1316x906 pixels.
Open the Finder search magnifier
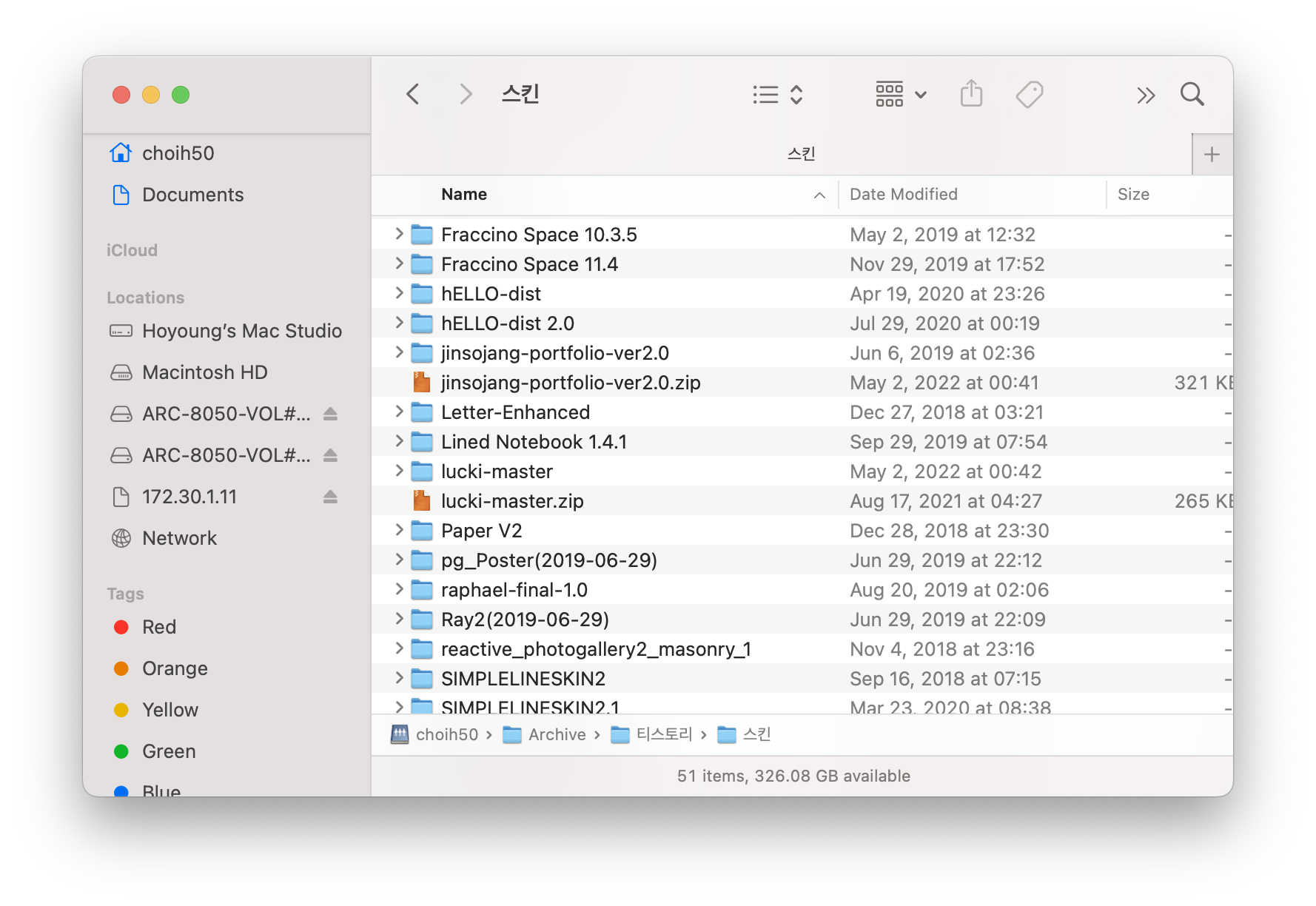point(1192,94)
